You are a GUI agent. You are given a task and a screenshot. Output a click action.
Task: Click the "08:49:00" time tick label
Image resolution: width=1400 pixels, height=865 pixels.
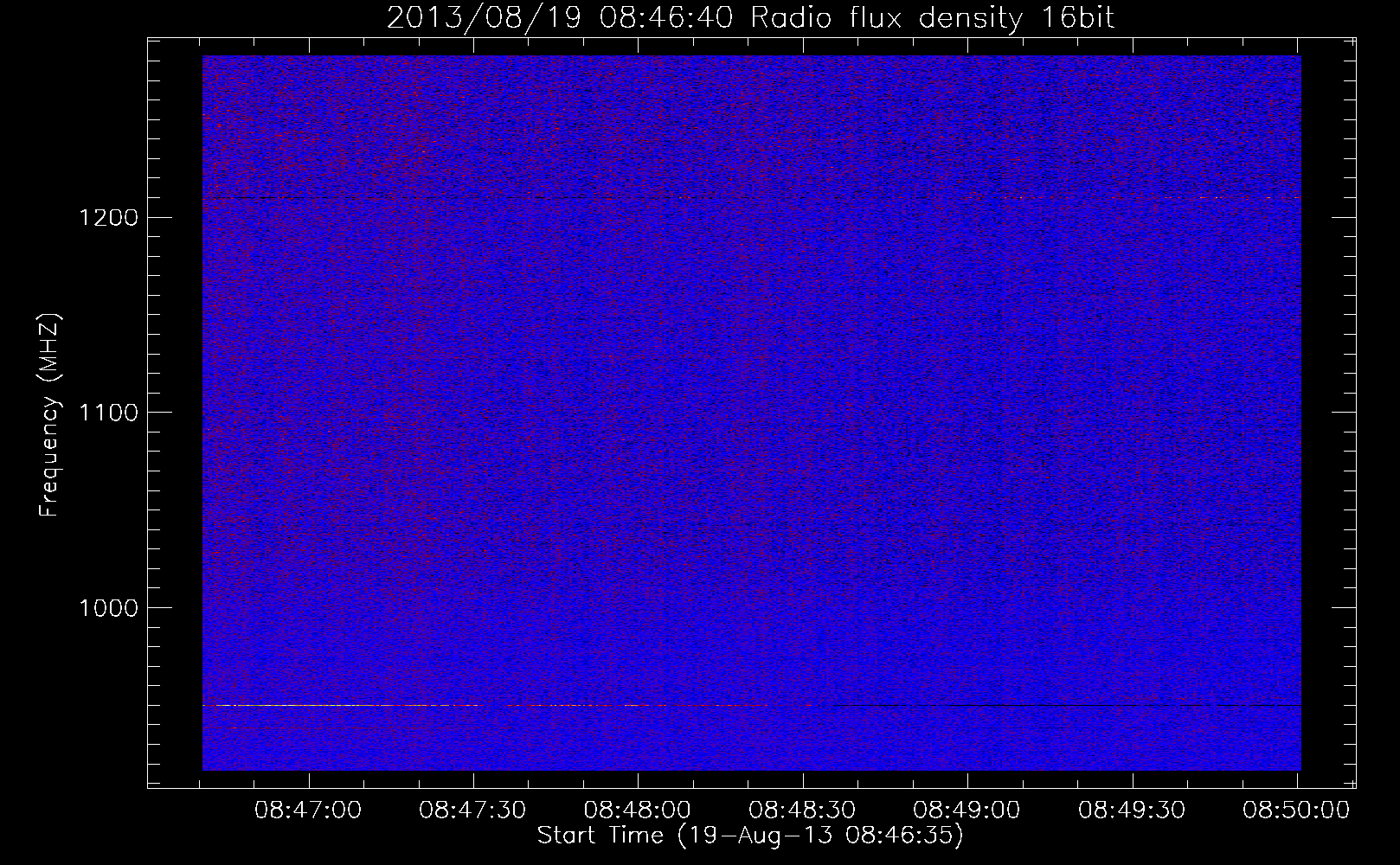[967, 811]
